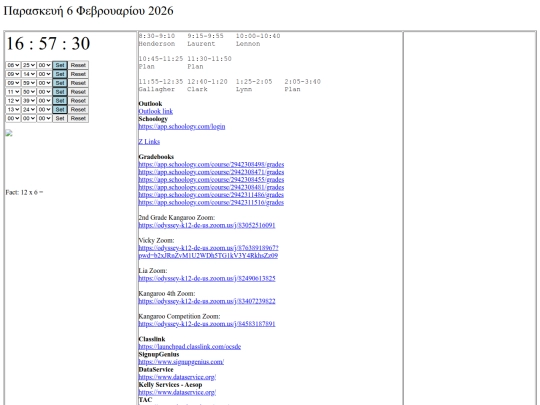Open the link under Kelly Services - Aesop
The width and height of the screenshot is (540, 405).
tap(177, 392)
